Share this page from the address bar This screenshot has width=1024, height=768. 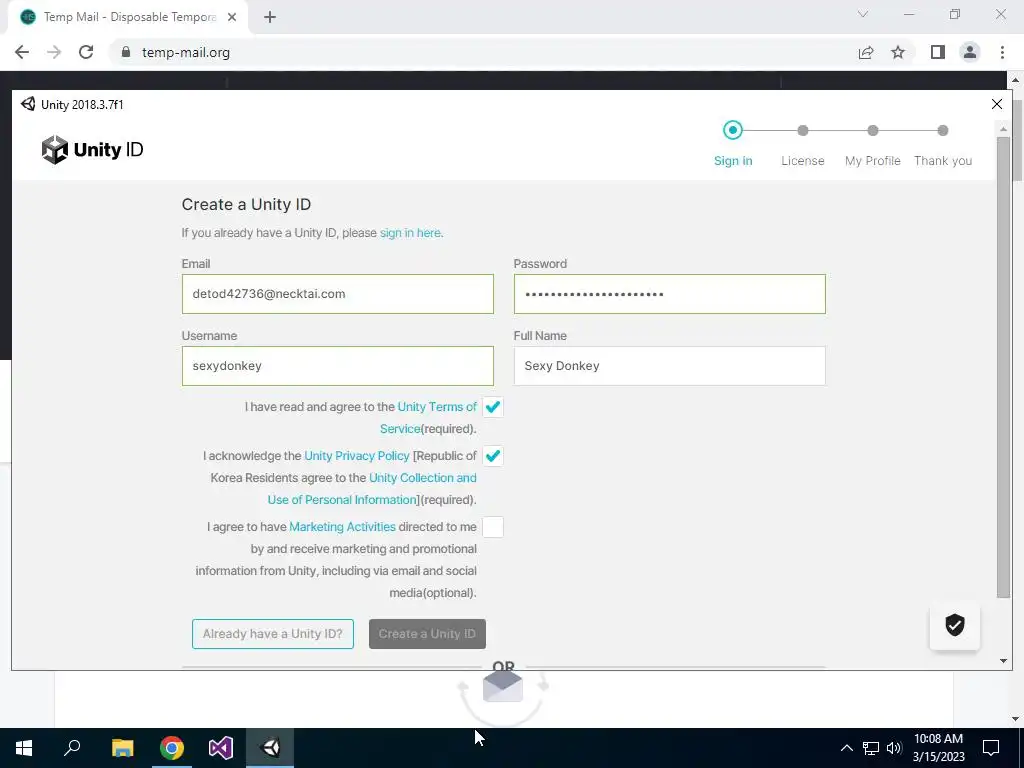[x=866, y=52]
